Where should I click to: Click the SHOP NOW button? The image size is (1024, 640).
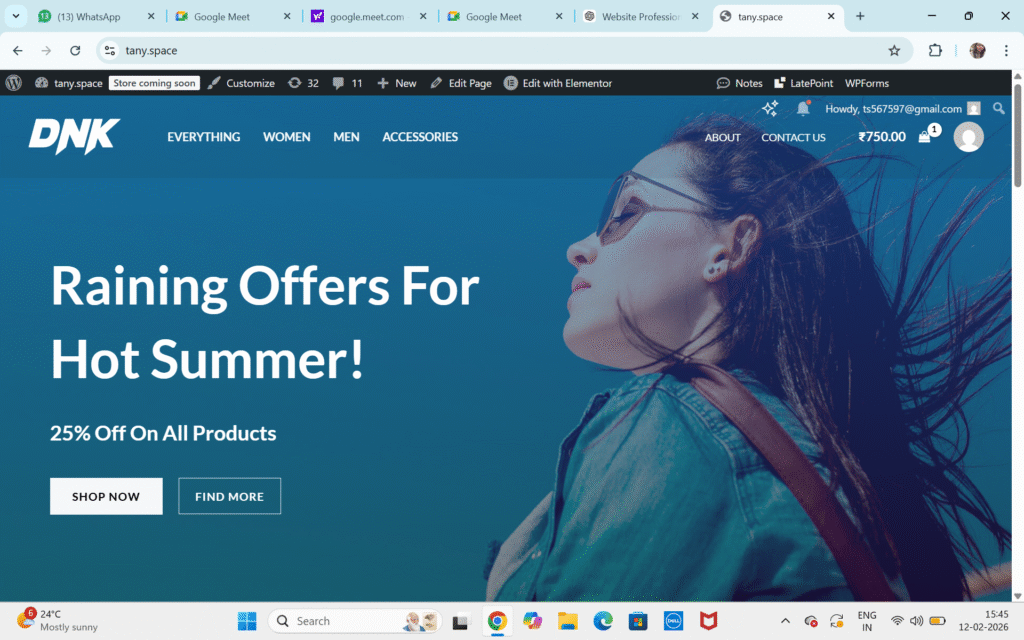106,496
